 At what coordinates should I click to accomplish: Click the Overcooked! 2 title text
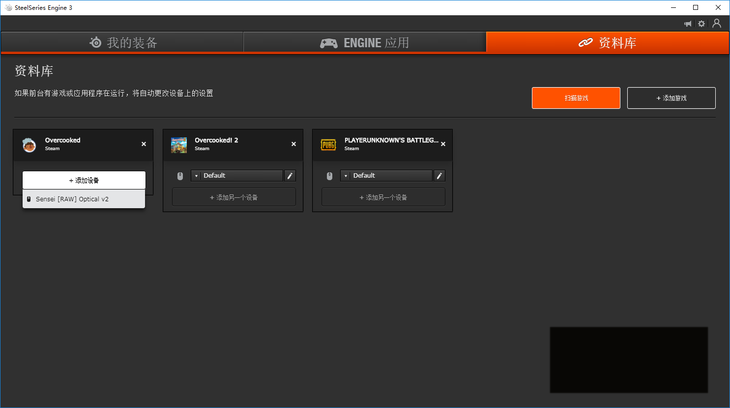pyautogui.click(x=216, y=140)
